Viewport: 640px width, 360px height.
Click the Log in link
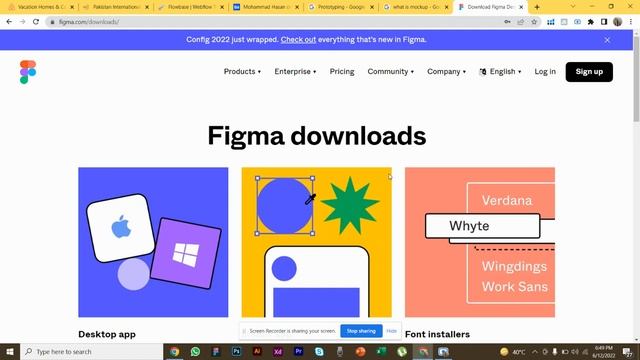tap(545, 71)
